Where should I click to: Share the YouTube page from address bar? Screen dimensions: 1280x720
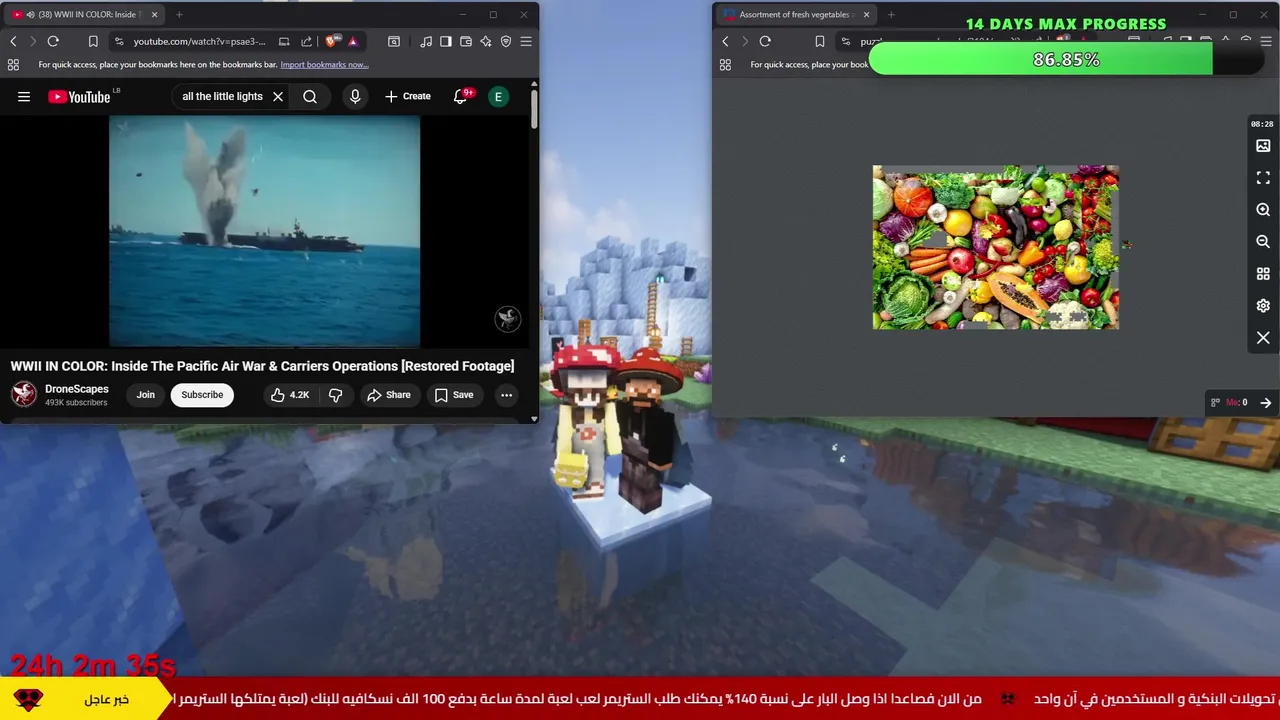point(307,41)
